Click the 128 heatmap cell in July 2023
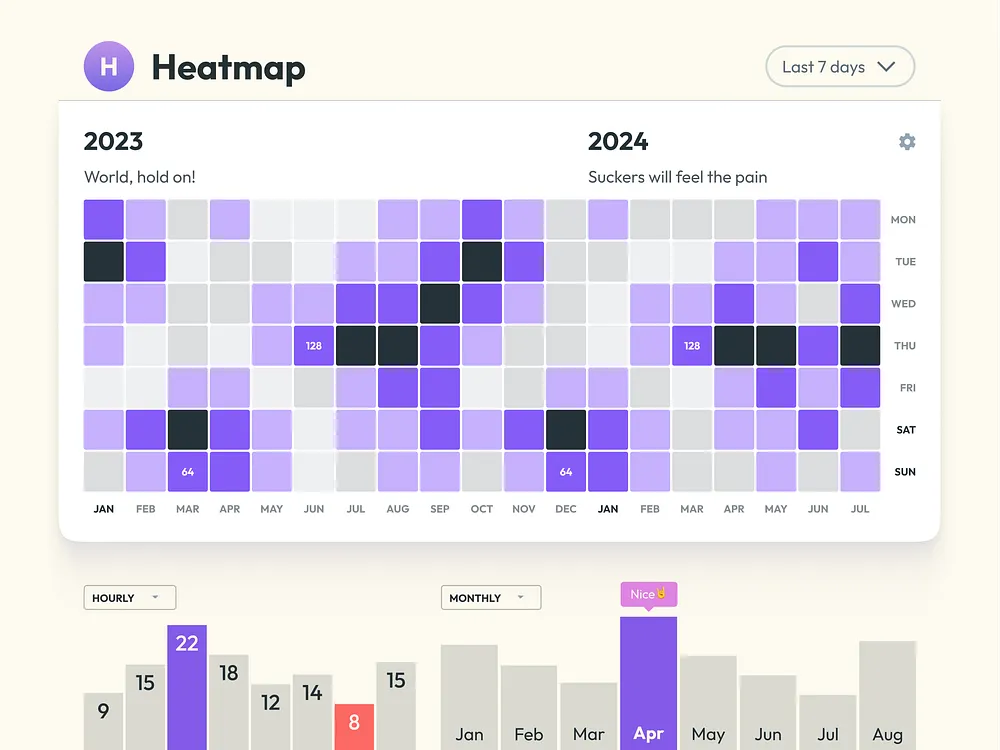 click(x=313, y=345)
